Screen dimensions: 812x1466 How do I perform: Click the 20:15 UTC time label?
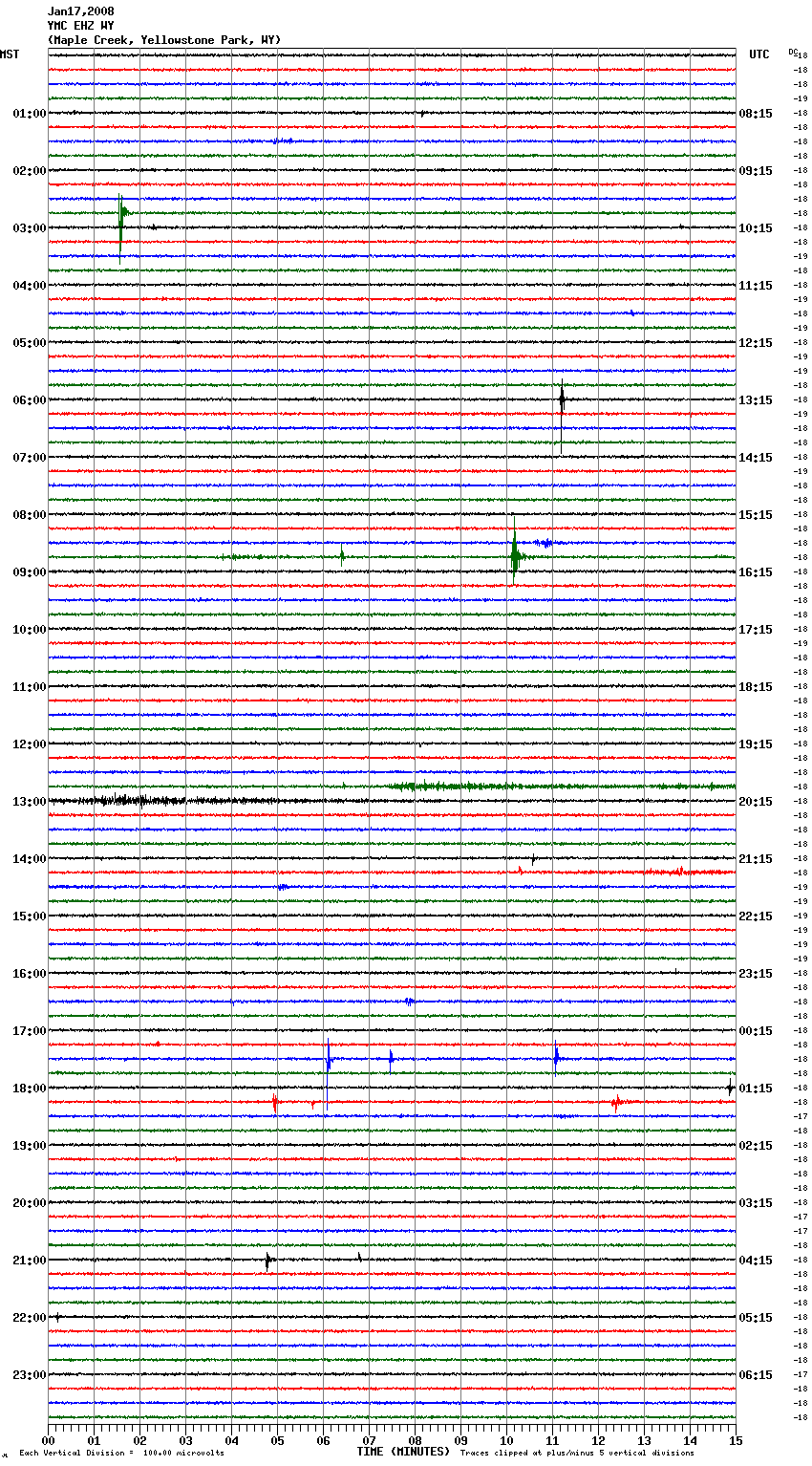coord(756,802)
